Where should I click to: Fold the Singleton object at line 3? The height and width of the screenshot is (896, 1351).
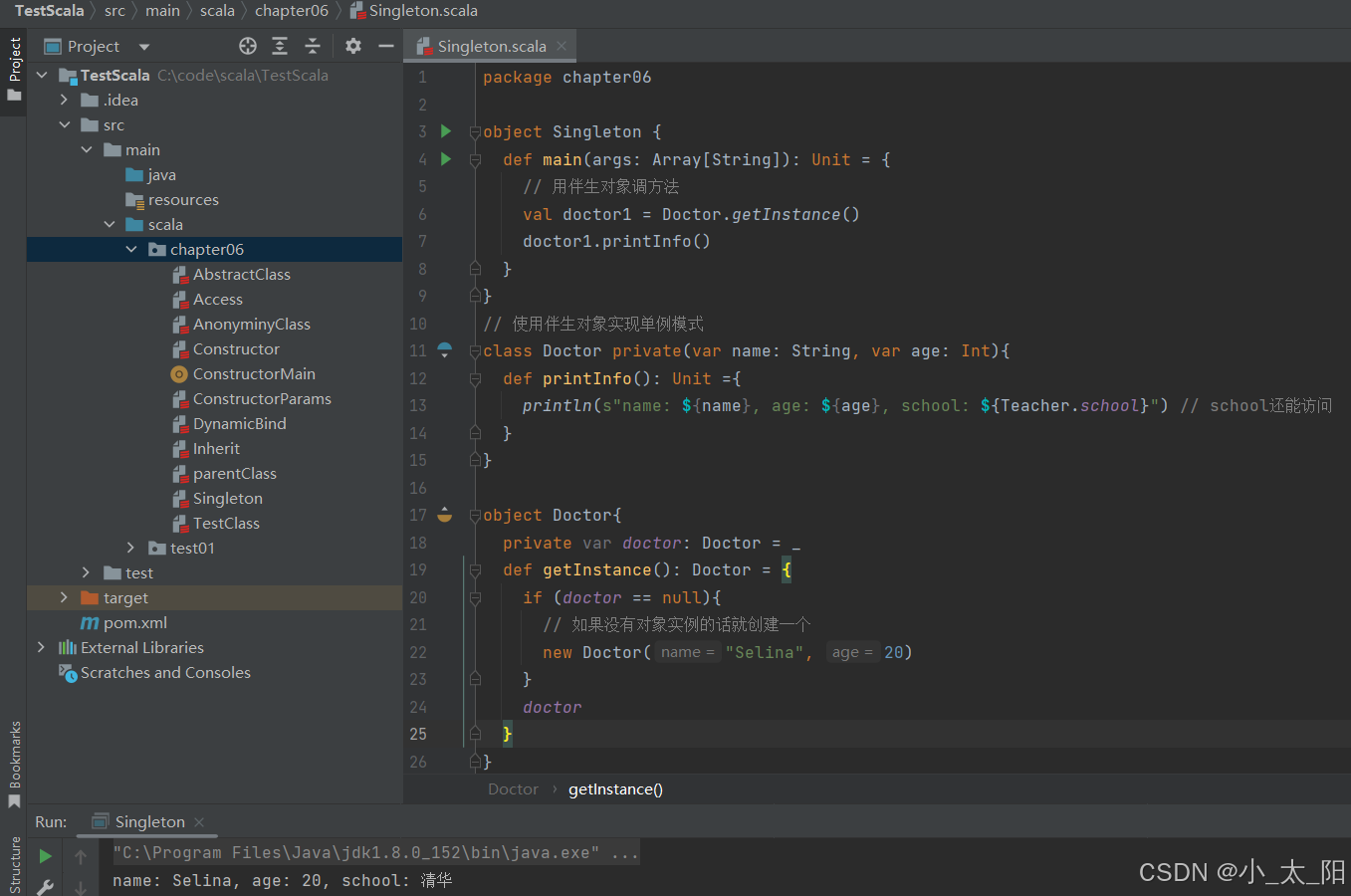pyautogui.click(x=475, y=131)
